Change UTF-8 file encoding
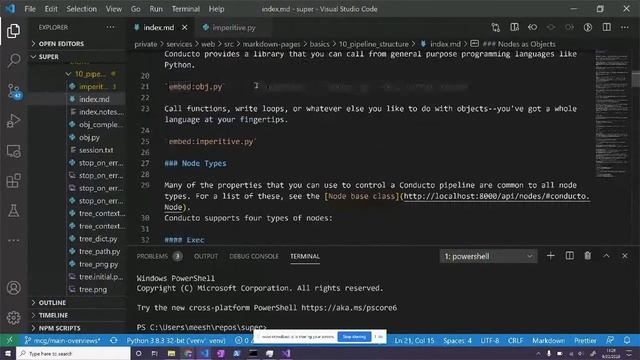This screenshot has width=640, height=360. point(489,340)
